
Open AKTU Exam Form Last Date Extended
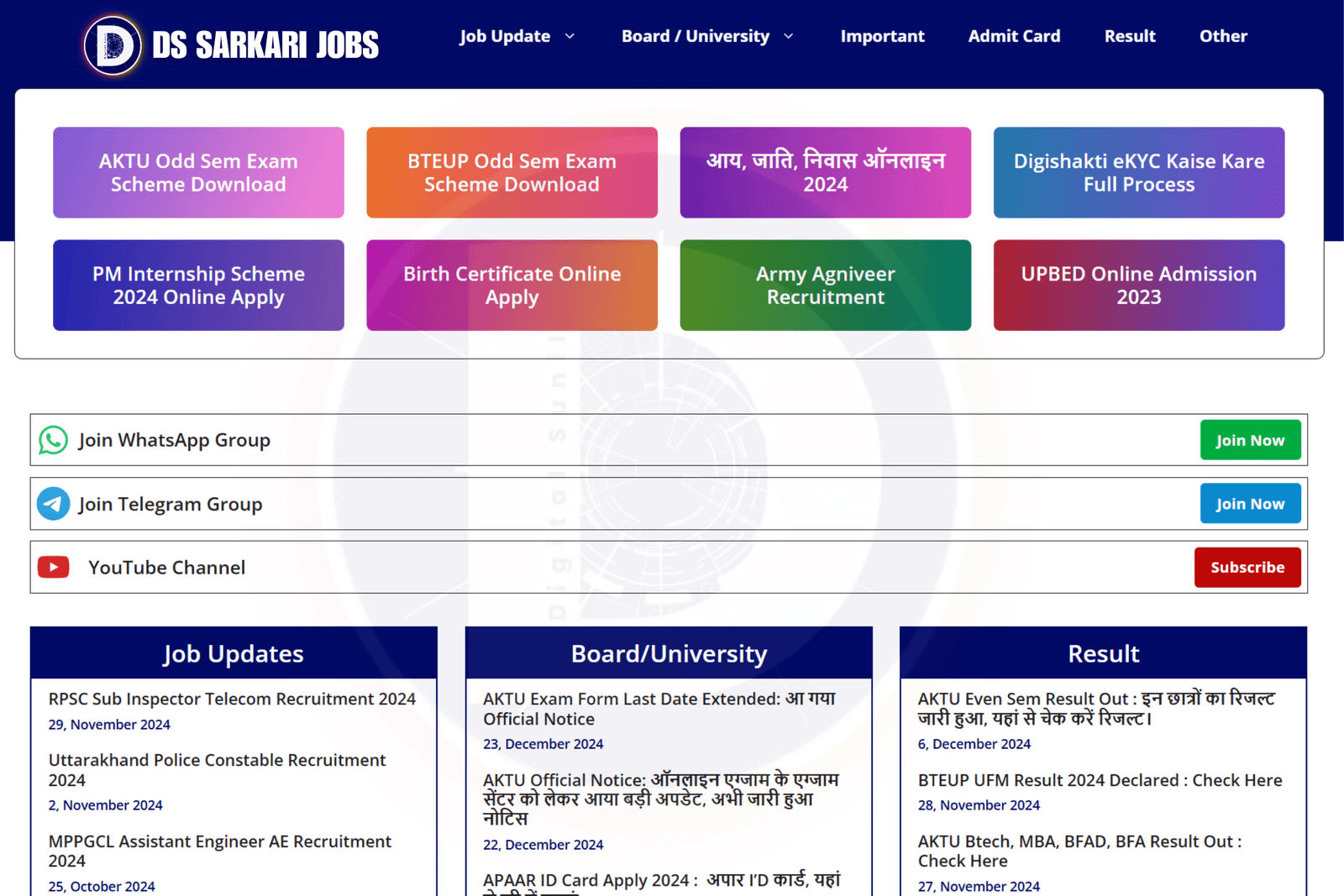tap(659, 709)
